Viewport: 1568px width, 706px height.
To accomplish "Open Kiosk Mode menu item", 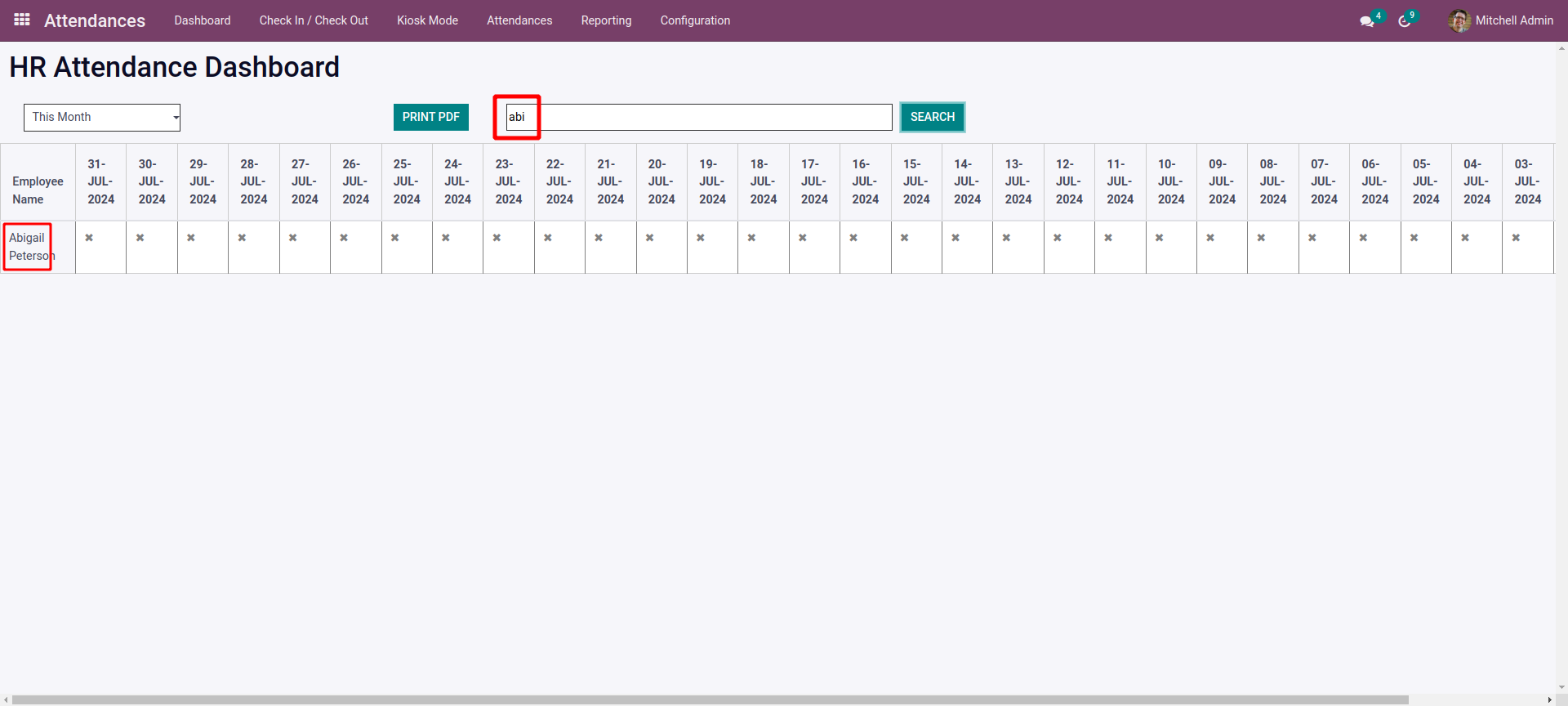I will click(x=427, y=20).
